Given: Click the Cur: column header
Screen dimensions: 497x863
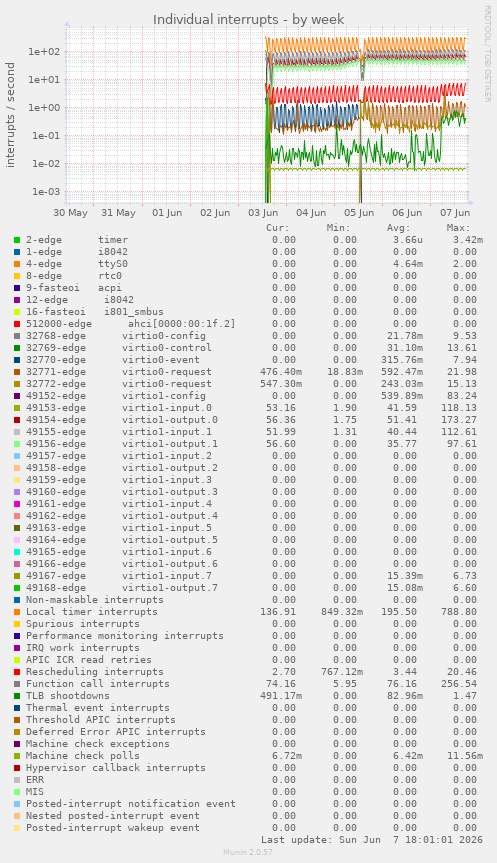Looking at the screenshot, I should (278, 228).
